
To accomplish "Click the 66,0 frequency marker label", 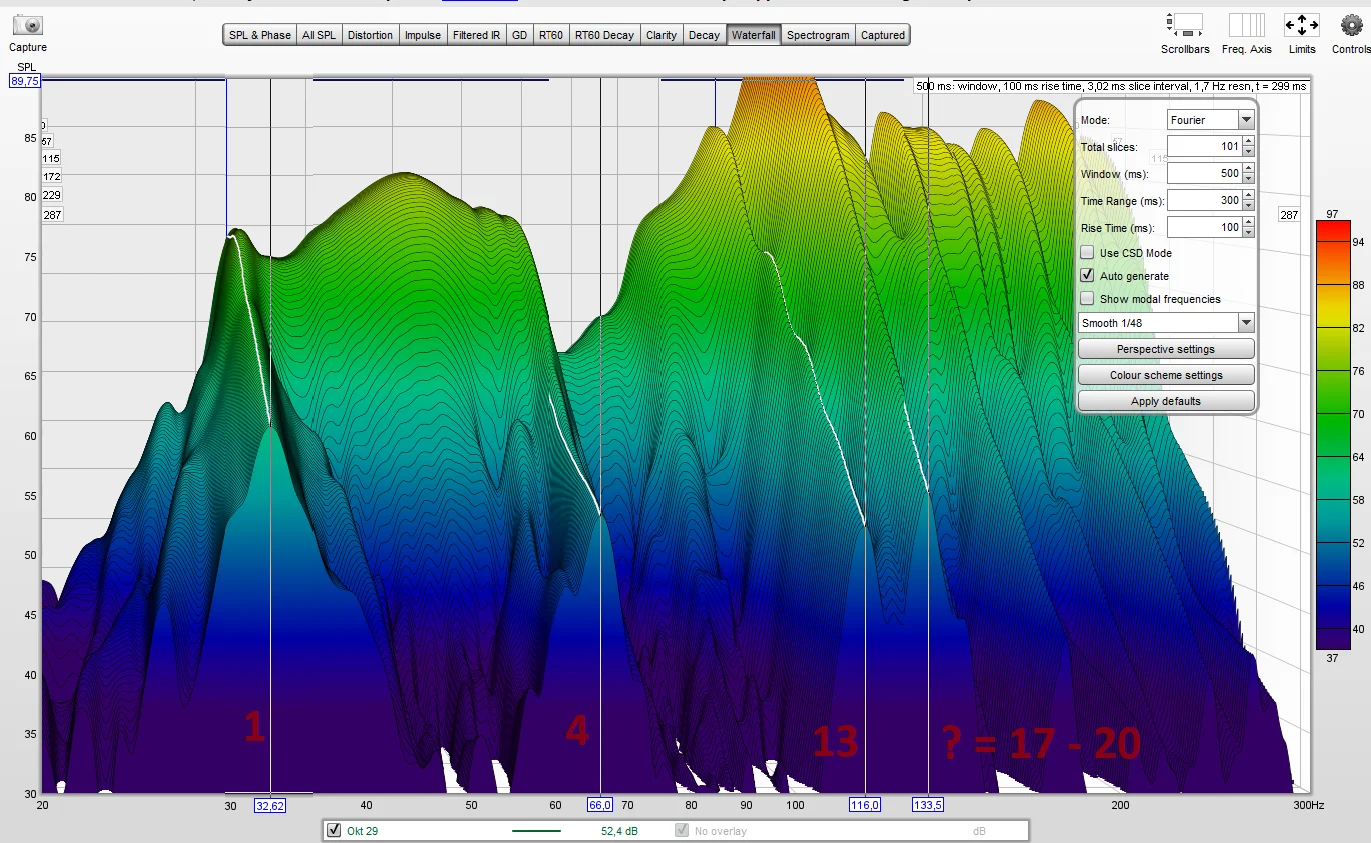I will click(600, 805).
